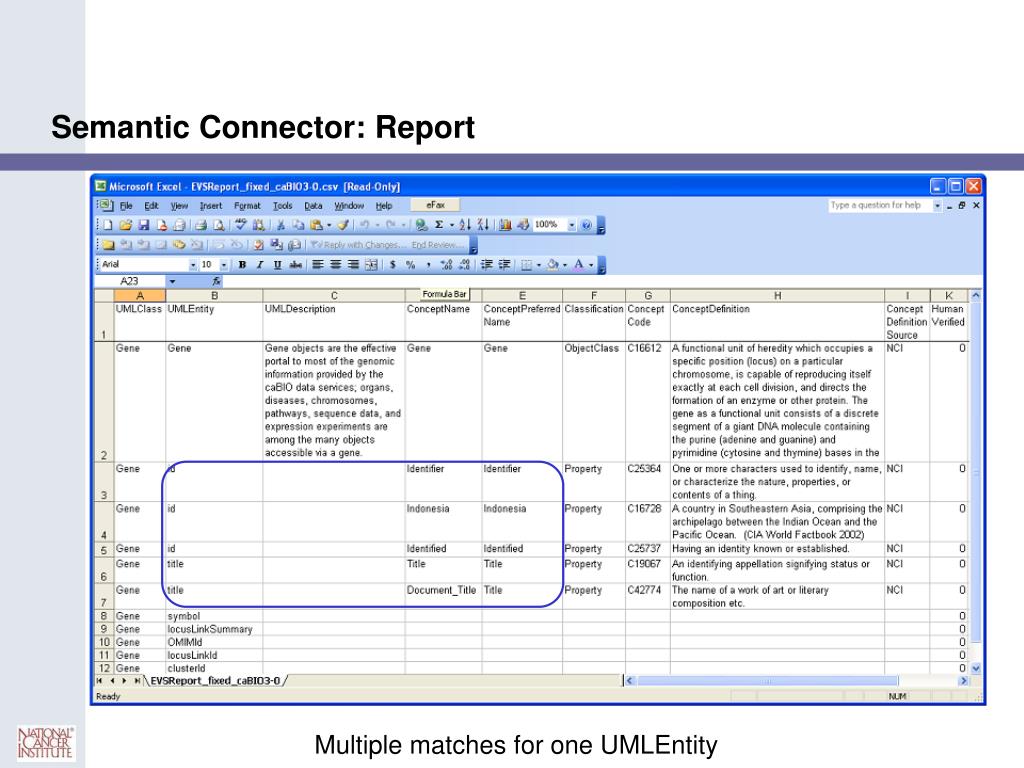Screen dimensions: 1024x768
Task: Click column H header
Action: (x=777, y=296)
